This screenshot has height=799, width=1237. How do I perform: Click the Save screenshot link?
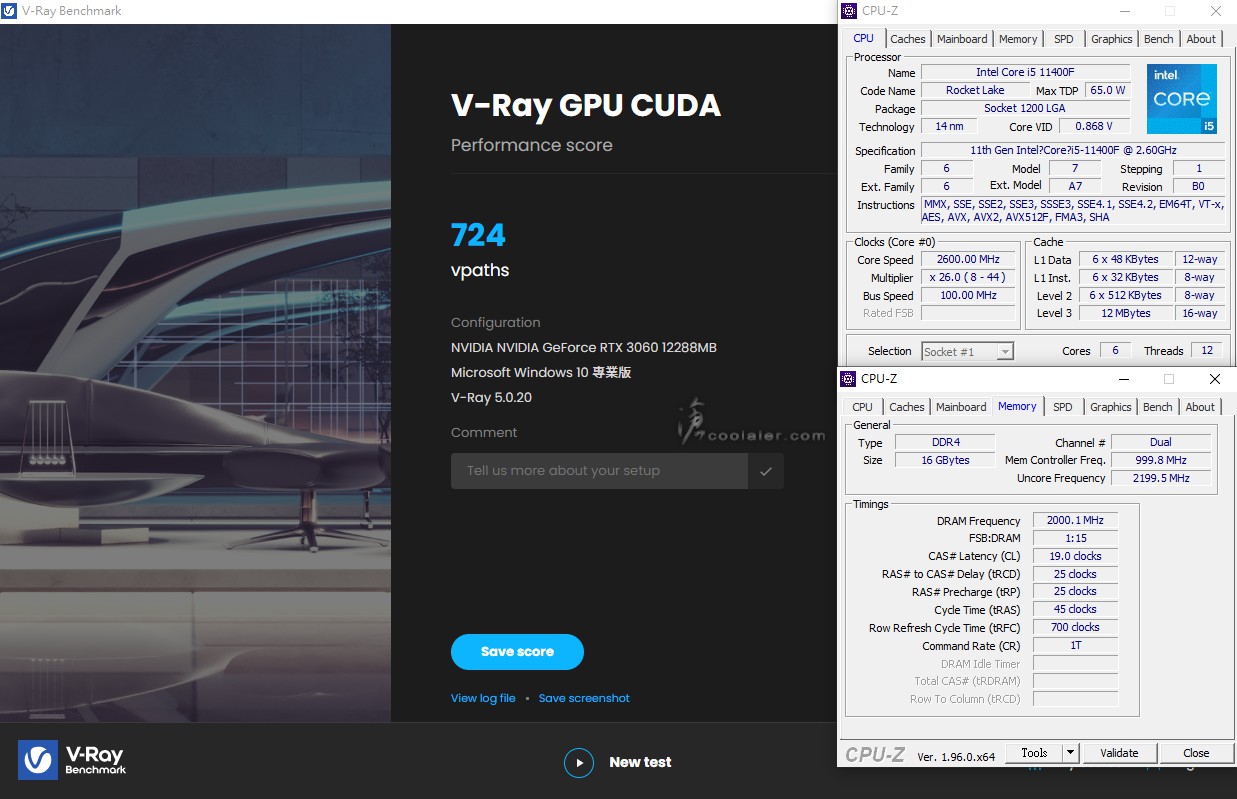(x=584, y=698)
